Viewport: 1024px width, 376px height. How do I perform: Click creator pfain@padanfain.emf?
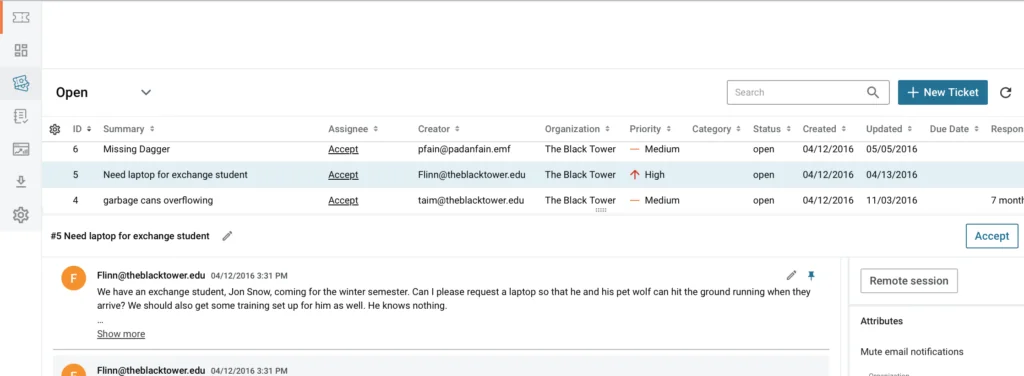point(464,149)
